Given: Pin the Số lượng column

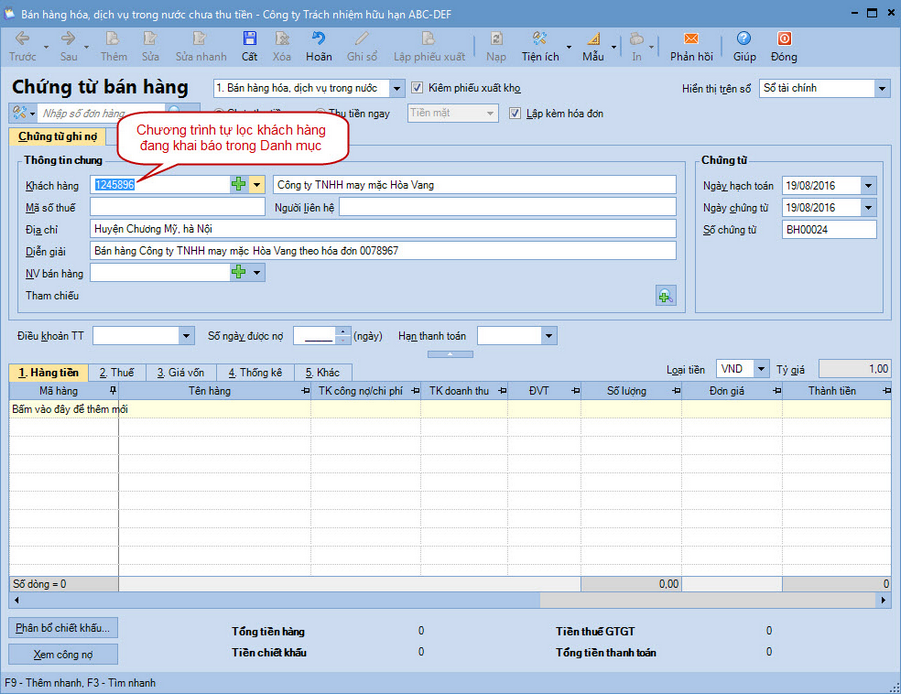Looking at the screenshot, I should pos(676,391).
